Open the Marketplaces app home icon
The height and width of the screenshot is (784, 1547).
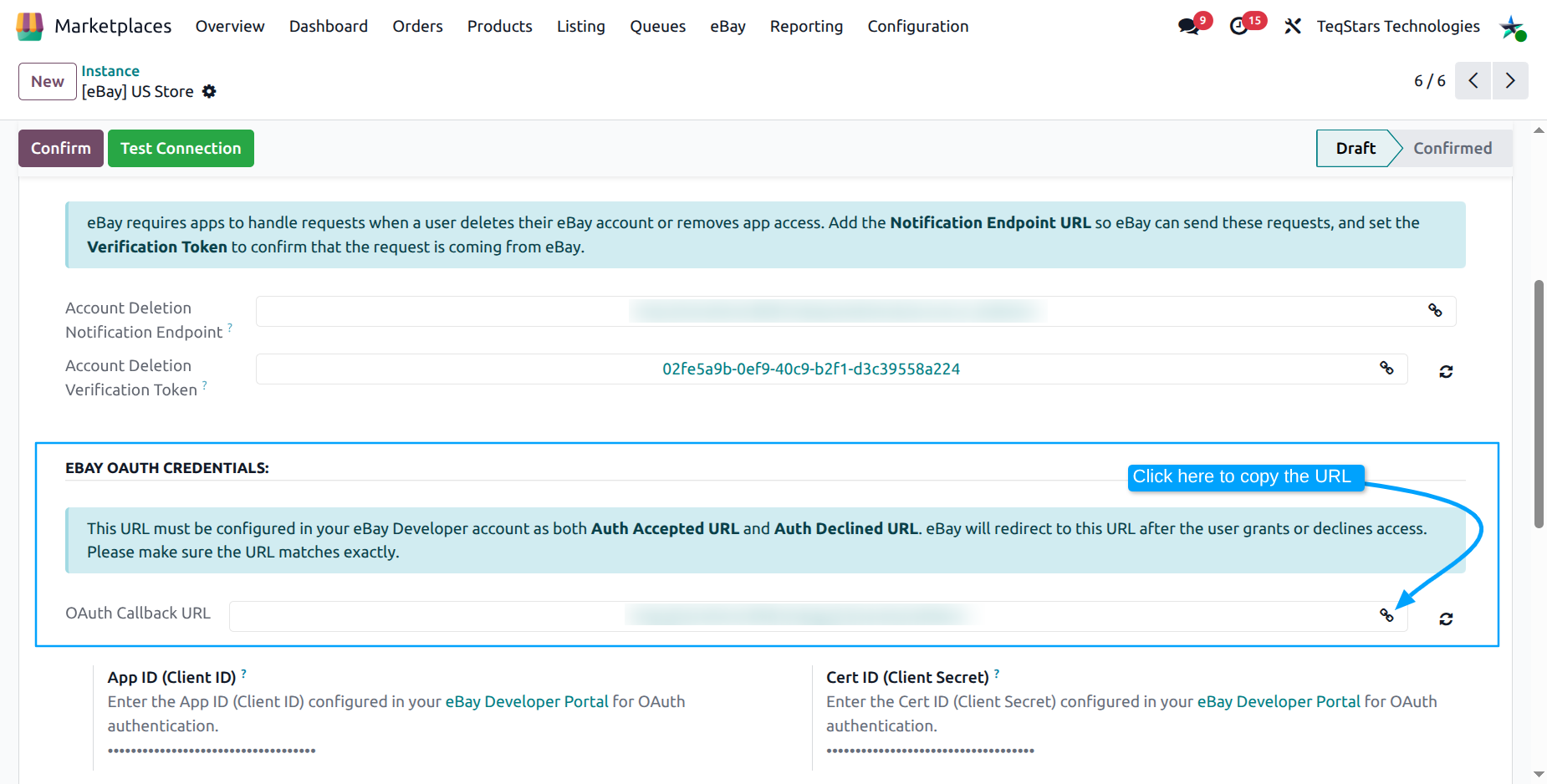[29, 26]
